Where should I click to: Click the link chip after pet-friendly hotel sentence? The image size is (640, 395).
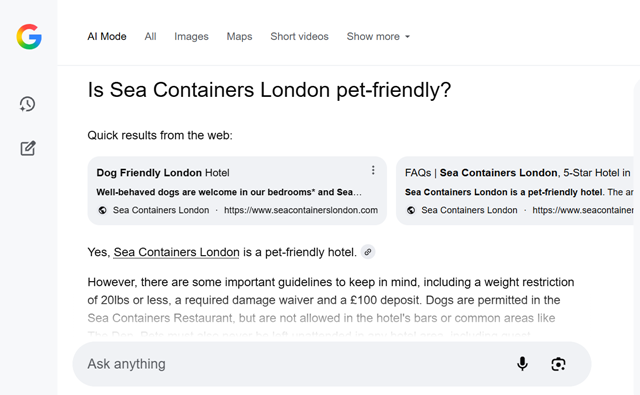(x=368, y=252)
